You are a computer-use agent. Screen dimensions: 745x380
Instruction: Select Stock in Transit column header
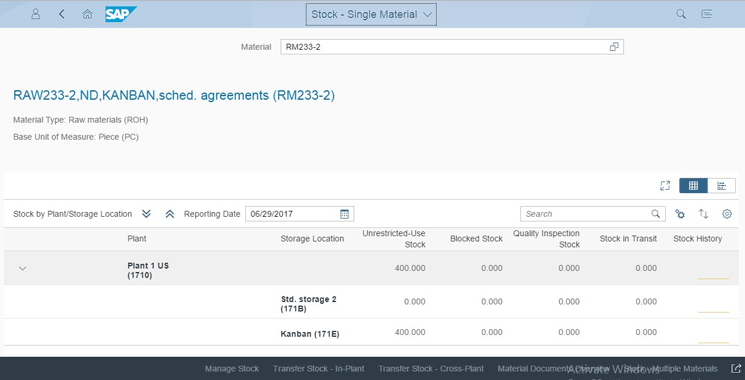(628, 238)
